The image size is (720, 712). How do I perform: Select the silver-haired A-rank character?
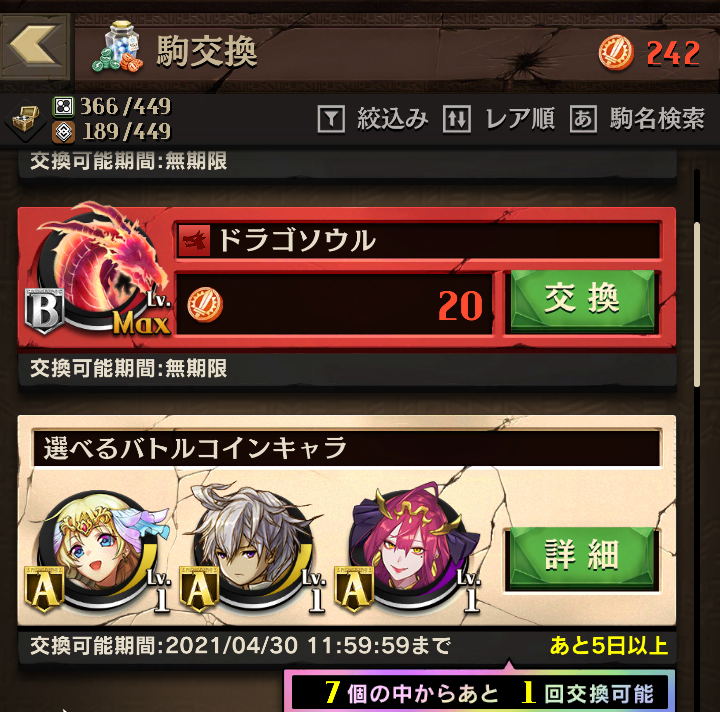pyautogui.click(x=253, y=549)
